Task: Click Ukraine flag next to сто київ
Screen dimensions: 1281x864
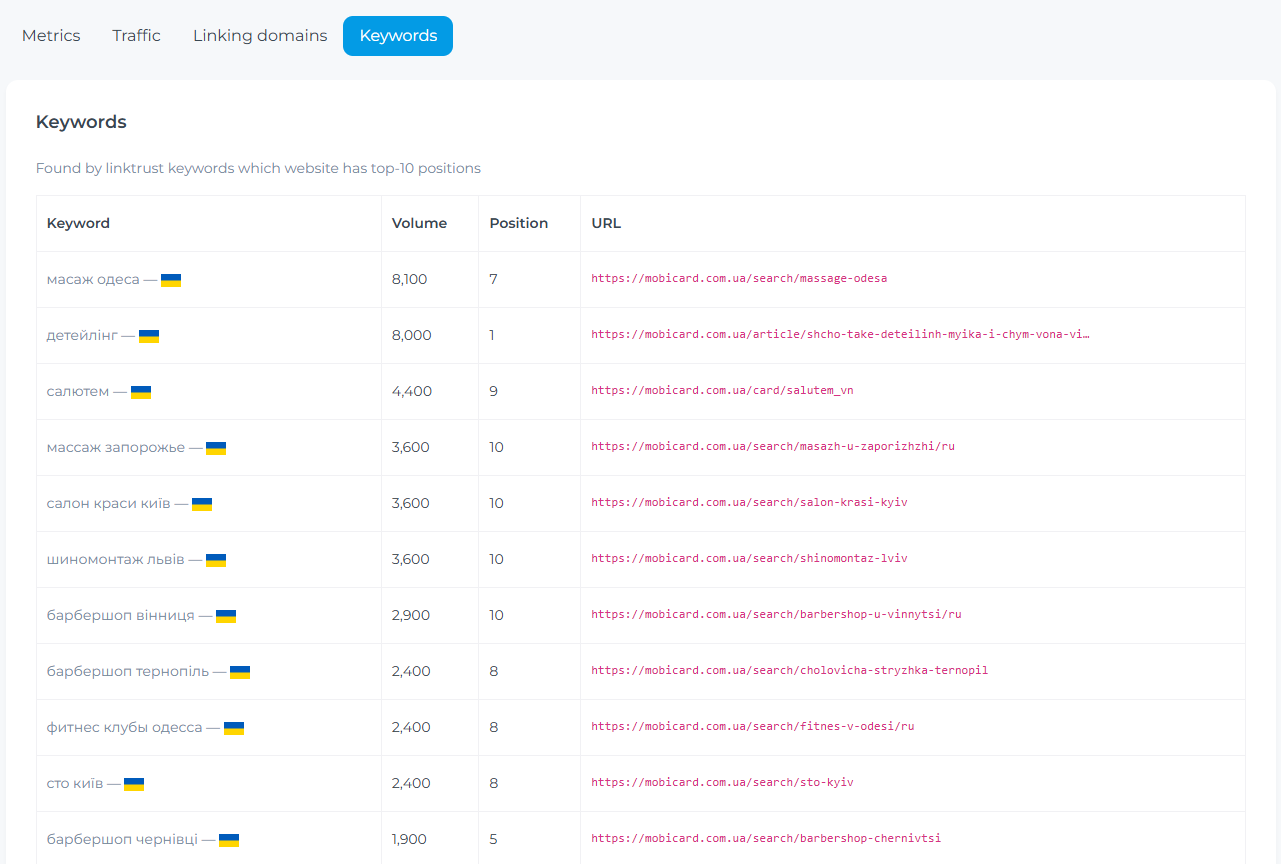Action: 134,784
